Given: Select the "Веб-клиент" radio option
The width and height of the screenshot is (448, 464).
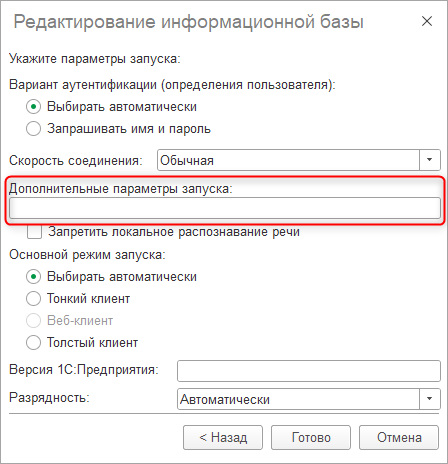Looking at the screenshot, I should point(33,320).
